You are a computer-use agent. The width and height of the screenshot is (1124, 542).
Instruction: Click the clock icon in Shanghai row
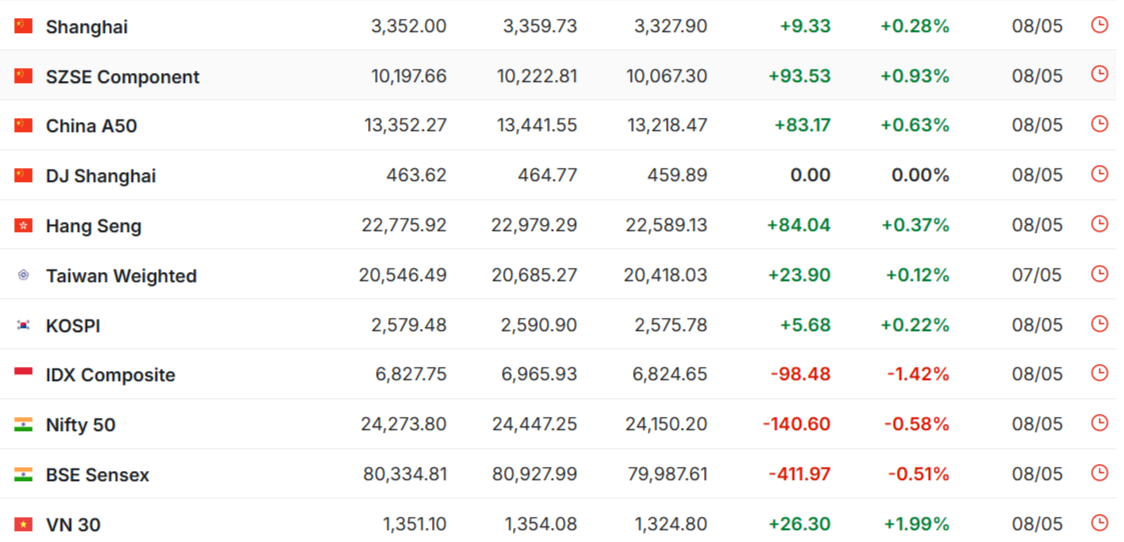(1099, 25)
